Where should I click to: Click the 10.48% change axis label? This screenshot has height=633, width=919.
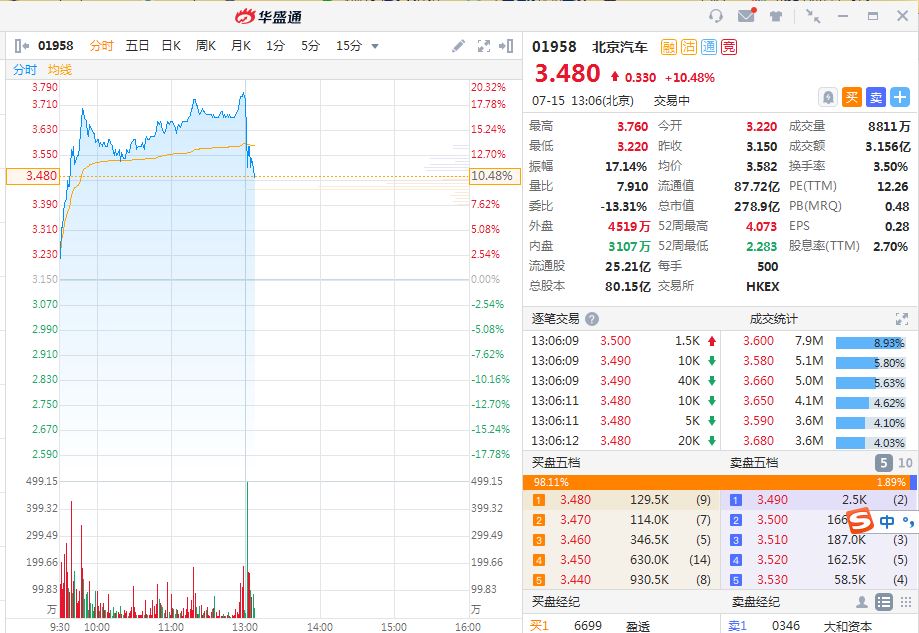[495, 176]
